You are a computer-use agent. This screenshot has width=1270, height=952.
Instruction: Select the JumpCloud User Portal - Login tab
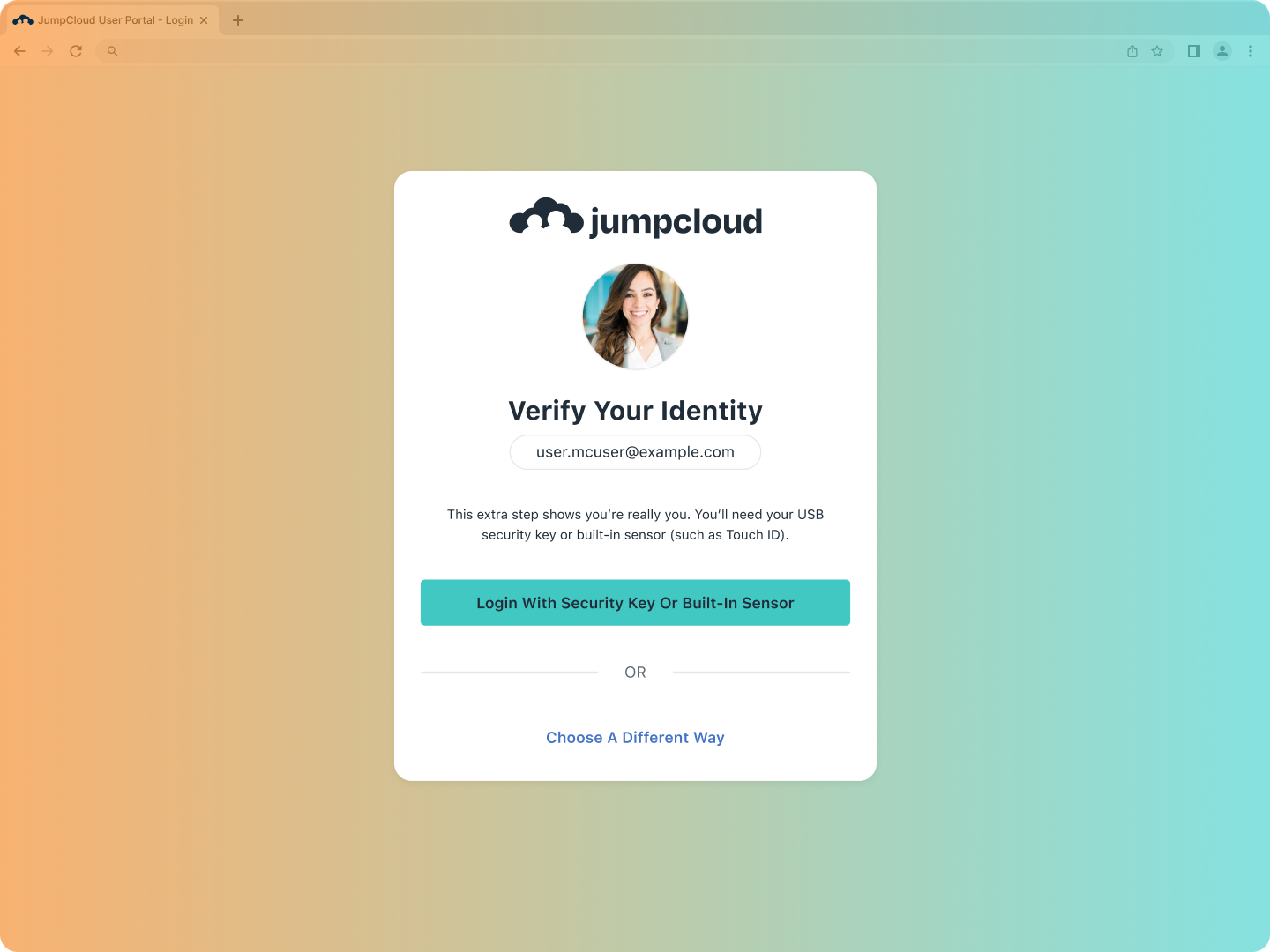coord(111,20)
